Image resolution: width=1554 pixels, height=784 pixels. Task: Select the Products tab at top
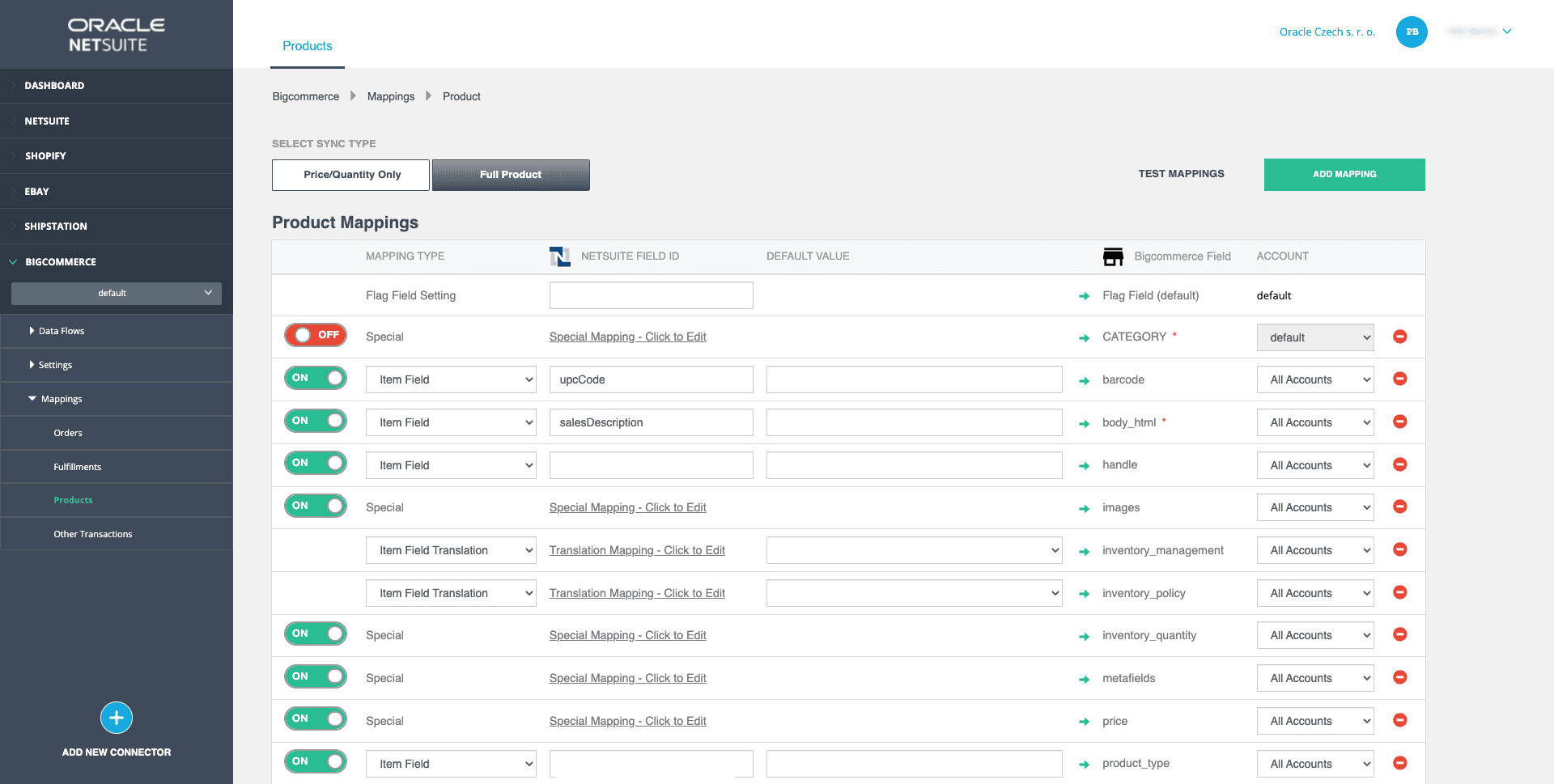[308, 46]
